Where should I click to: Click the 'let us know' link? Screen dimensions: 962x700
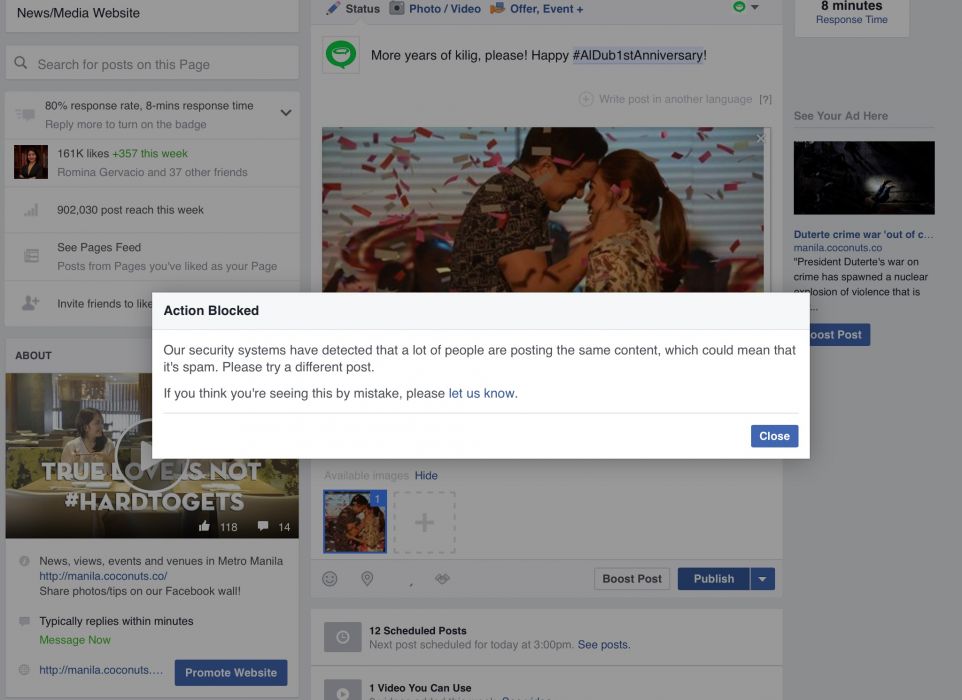(482, 393)
